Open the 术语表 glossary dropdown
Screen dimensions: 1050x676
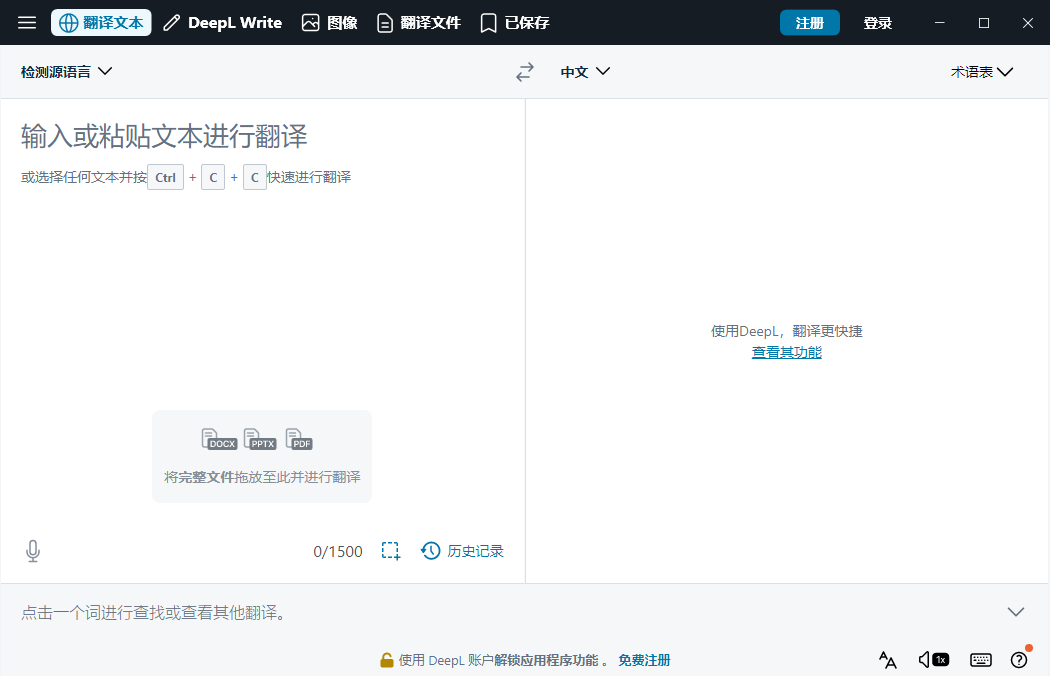pos(982,72)
